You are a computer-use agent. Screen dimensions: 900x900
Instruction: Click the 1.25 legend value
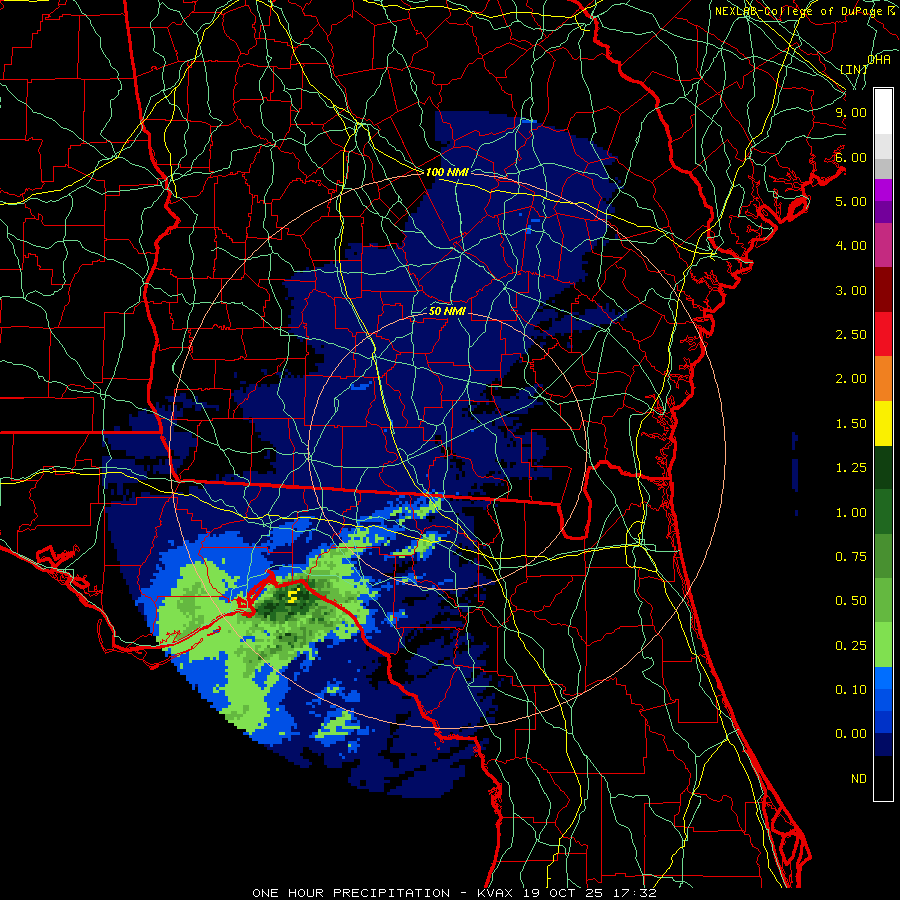tap(851, 468)
